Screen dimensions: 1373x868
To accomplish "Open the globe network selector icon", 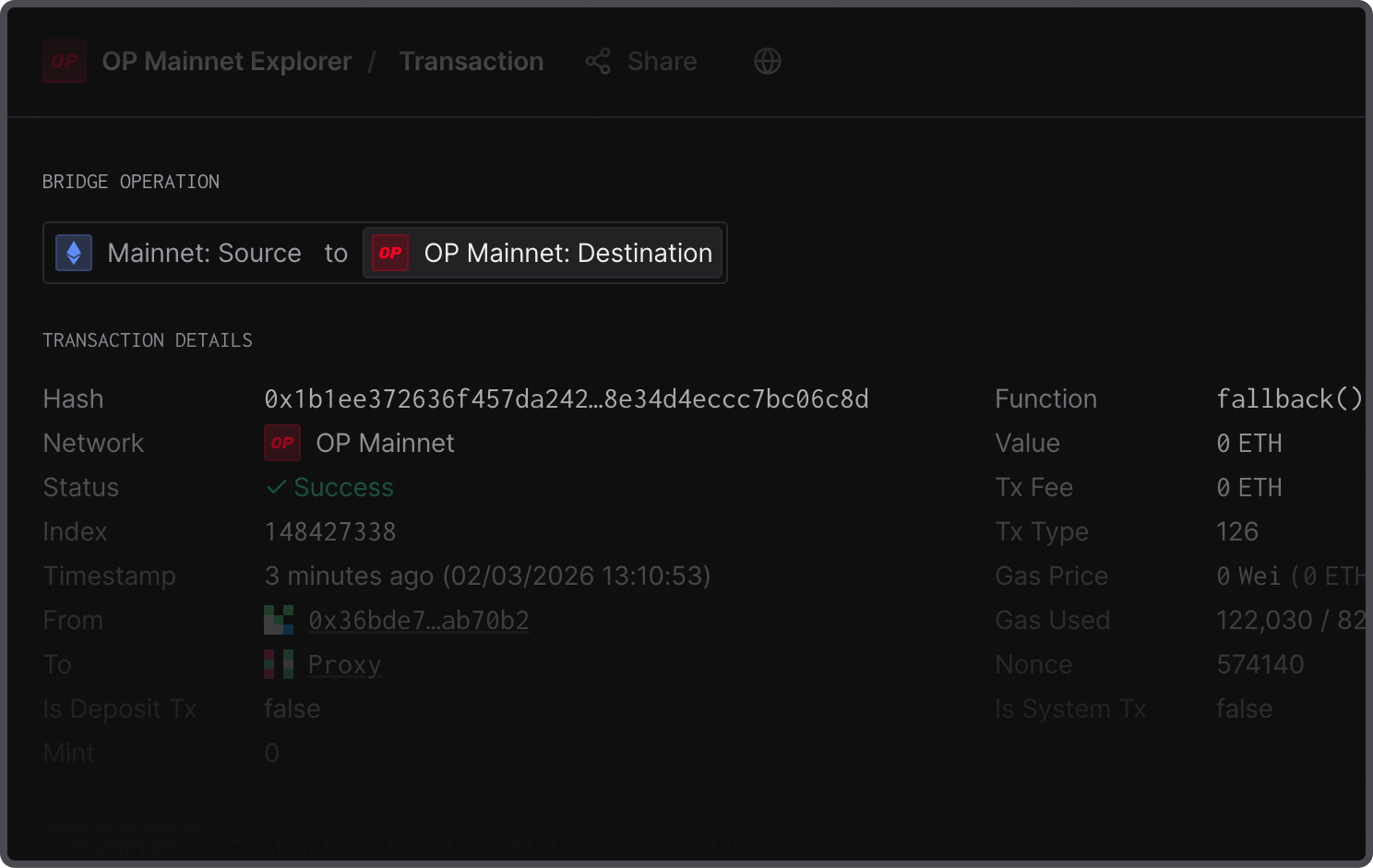I will pos(768,61).
